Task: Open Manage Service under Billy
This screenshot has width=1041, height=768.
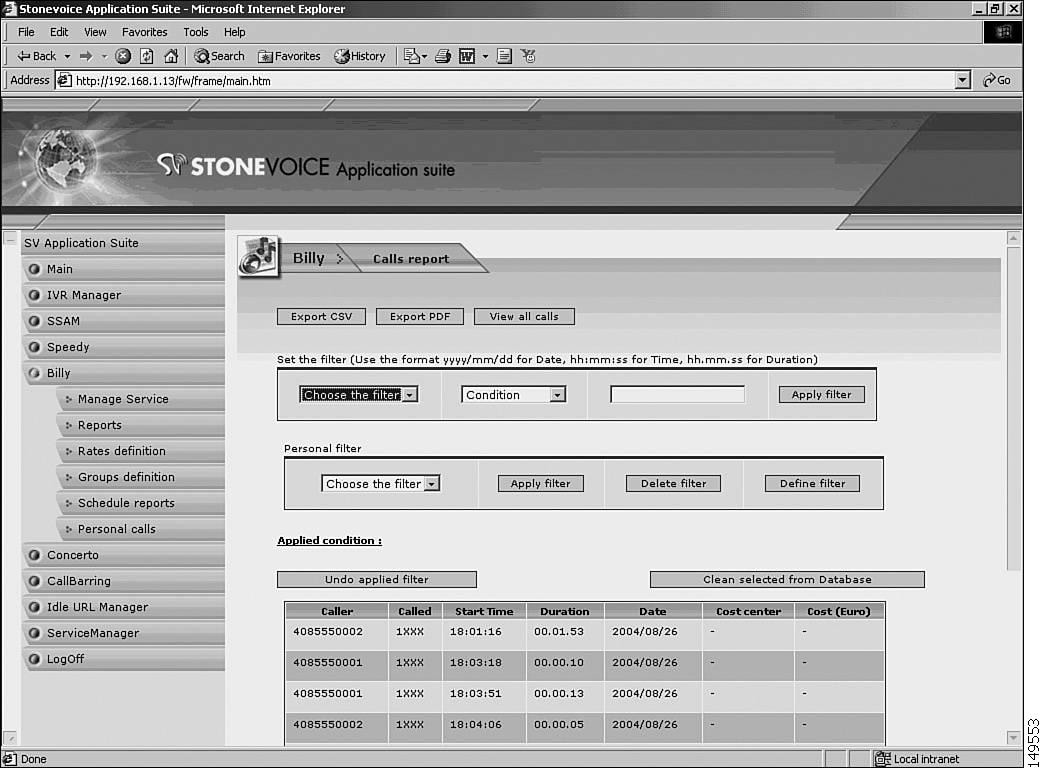Action: (x=141, y=399)
